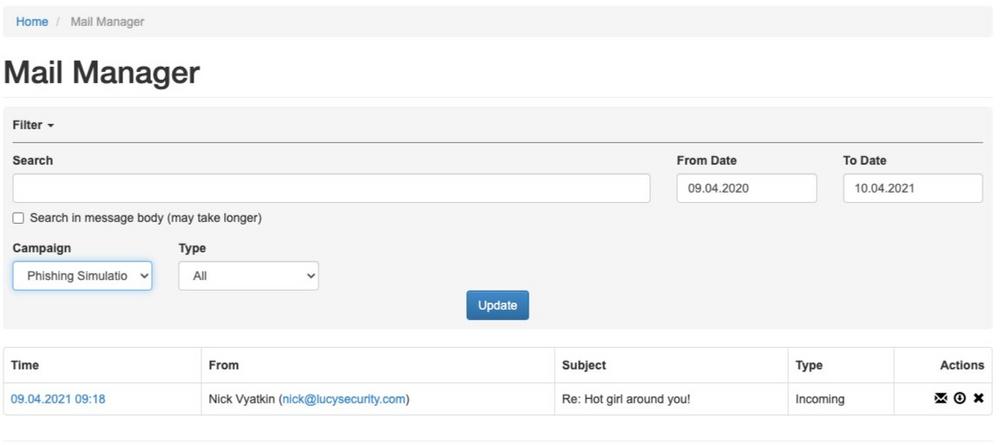Collapse the Filter section
The height and width of the screenshot is (445, 1000).
click(x=33, y=125)
